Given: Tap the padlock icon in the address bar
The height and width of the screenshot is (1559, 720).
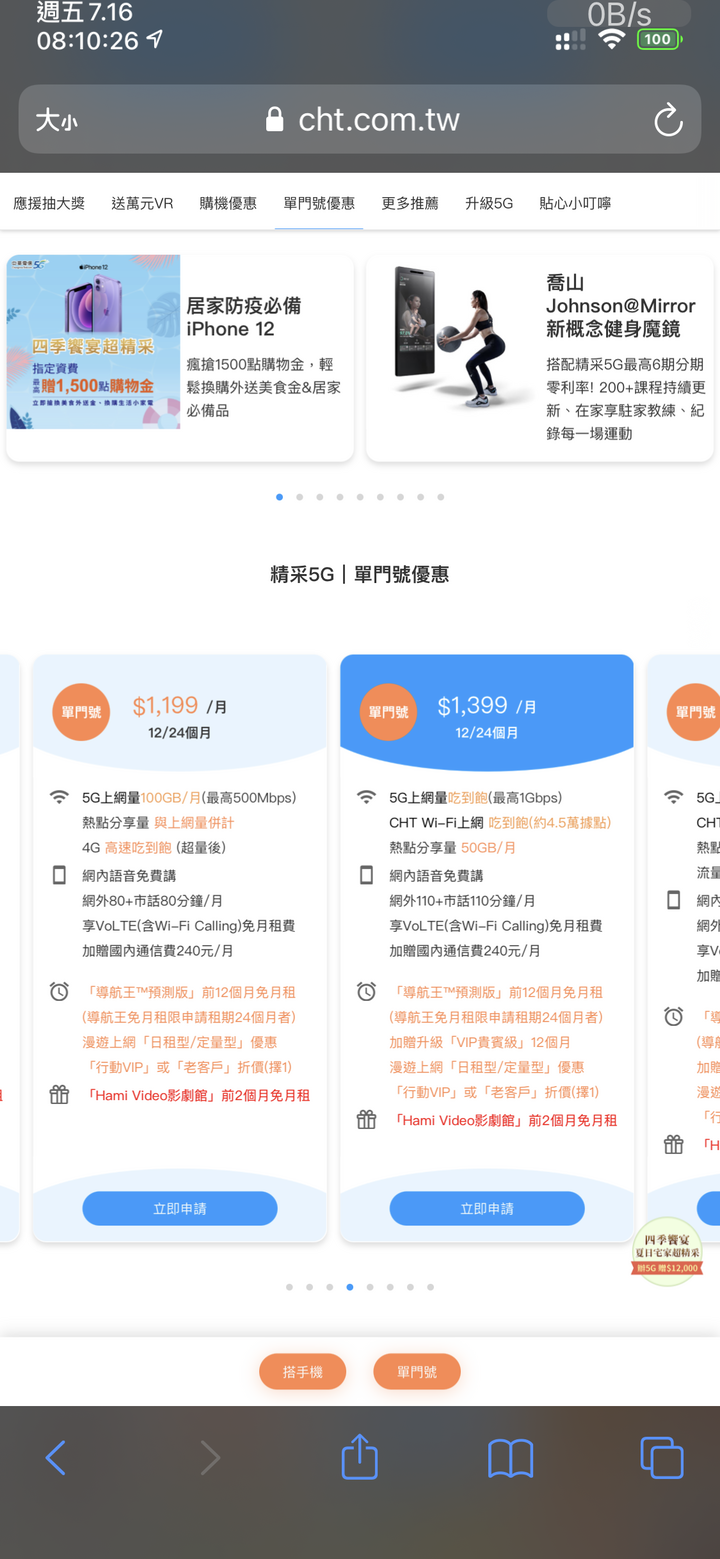Looking at the screenshot, I should (275, 120).
